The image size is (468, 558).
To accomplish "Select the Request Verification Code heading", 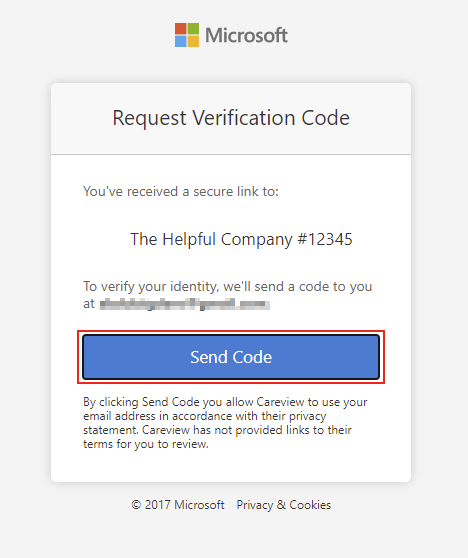I will click(231, 118).
